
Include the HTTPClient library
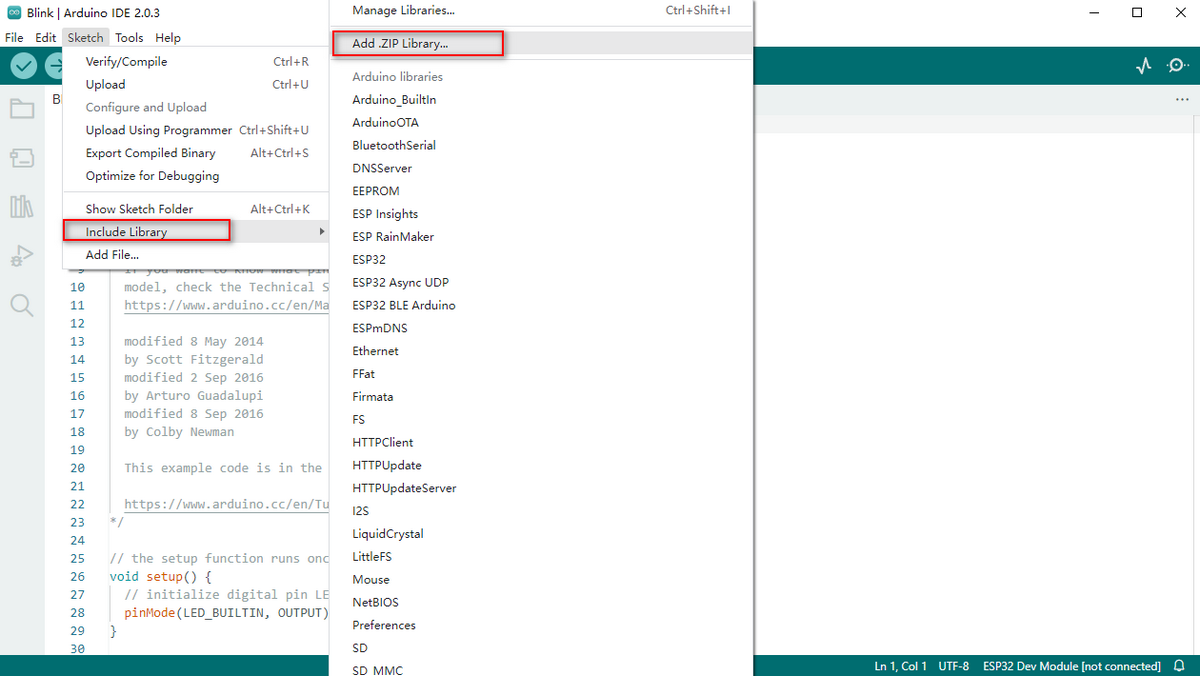541,442
